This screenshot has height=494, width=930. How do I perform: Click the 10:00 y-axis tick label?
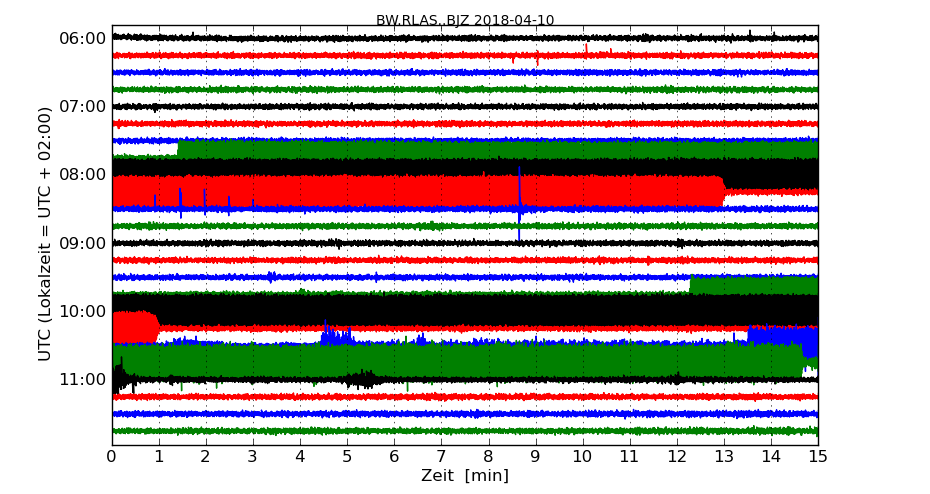[x=83, y=311]
